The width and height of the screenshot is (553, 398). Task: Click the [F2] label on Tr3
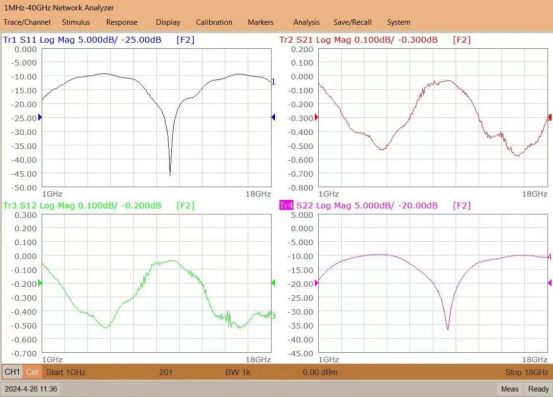pos(186,206)
